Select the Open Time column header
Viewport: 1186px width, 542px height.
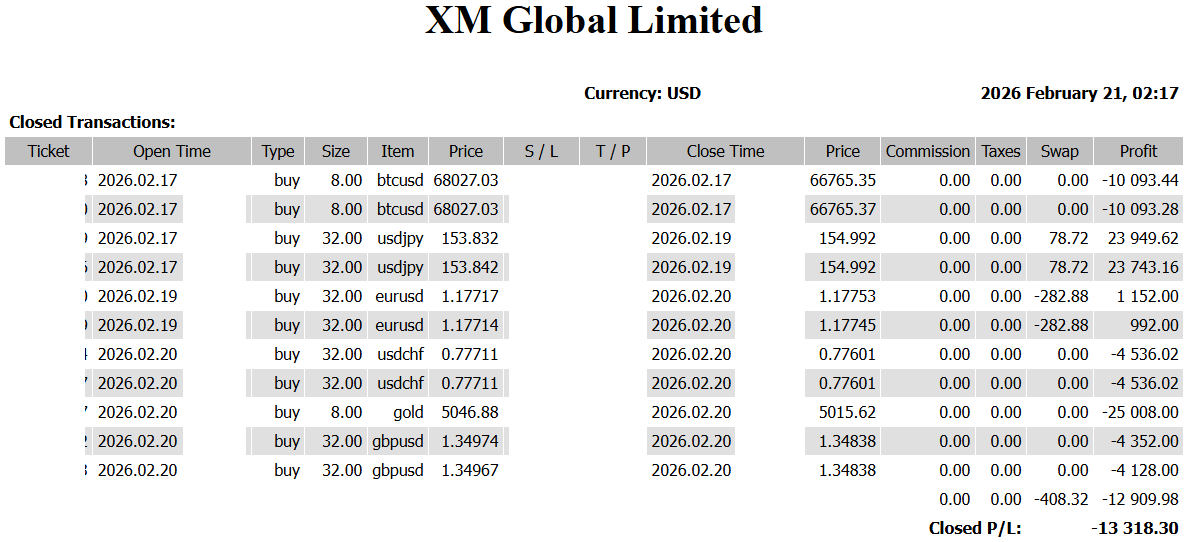172,151
